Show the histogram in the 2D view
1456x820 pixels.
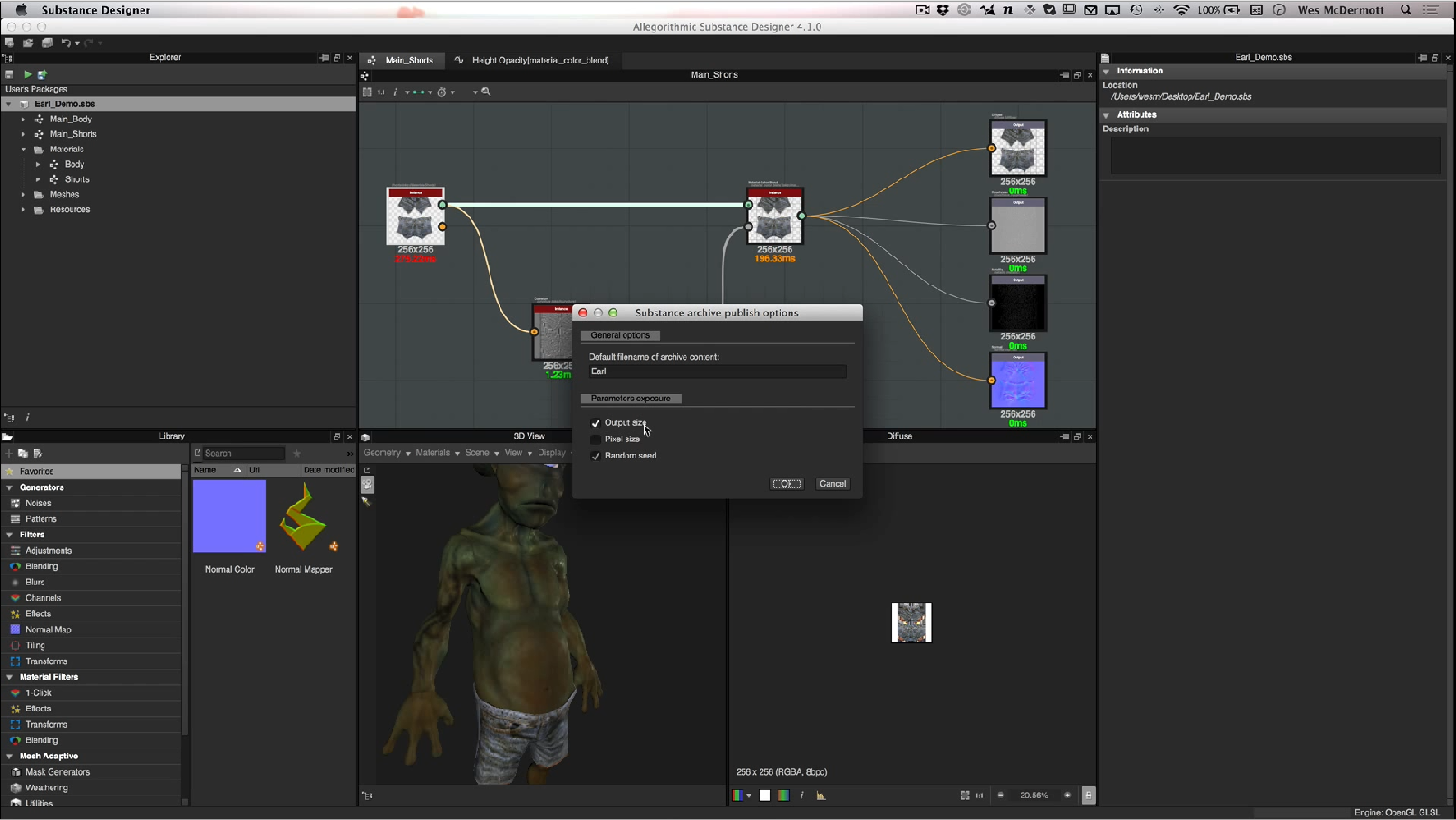820,796
